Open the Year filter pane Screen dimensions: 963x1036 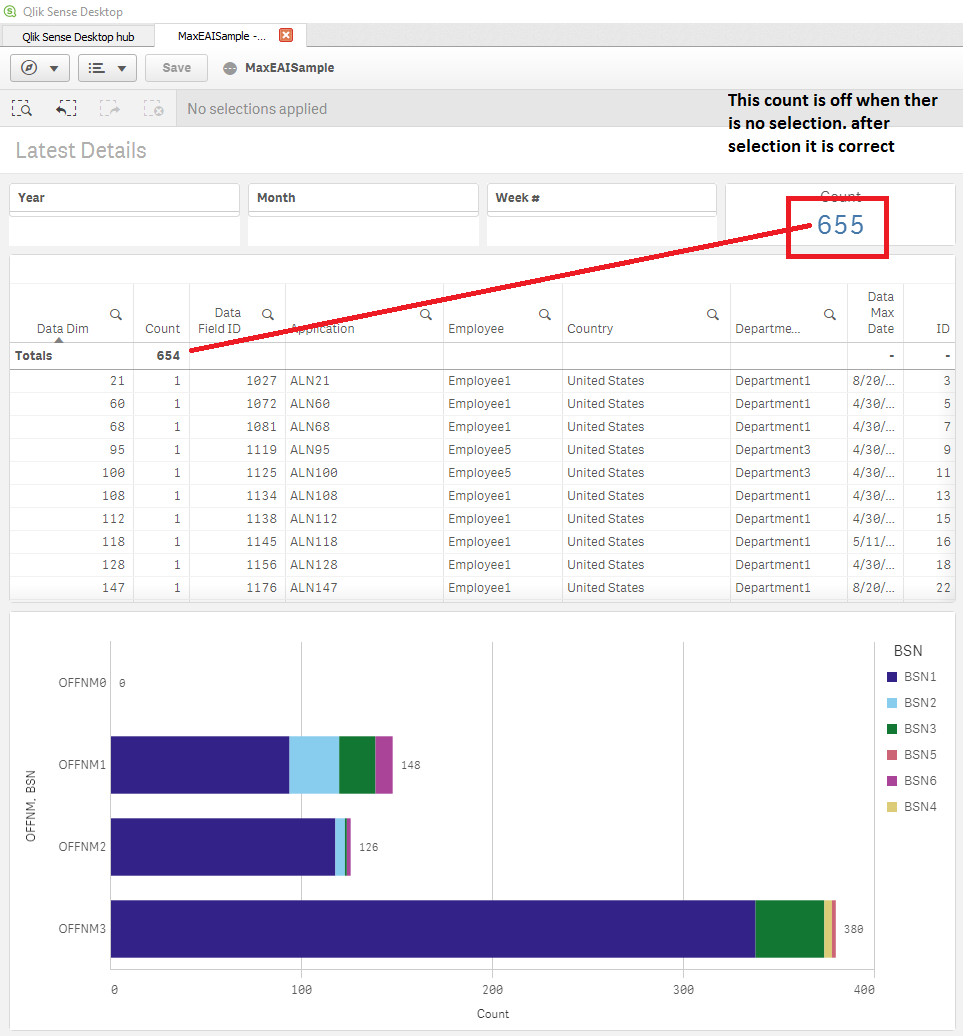tap(124, 198)
